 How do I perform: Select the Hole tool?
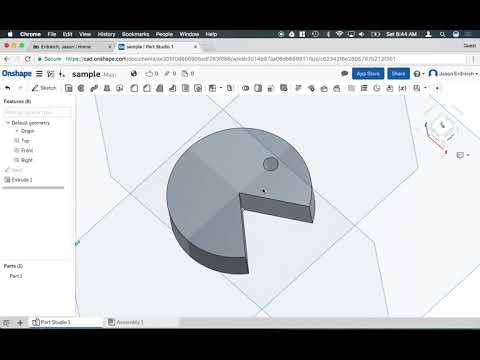[198, 88]
